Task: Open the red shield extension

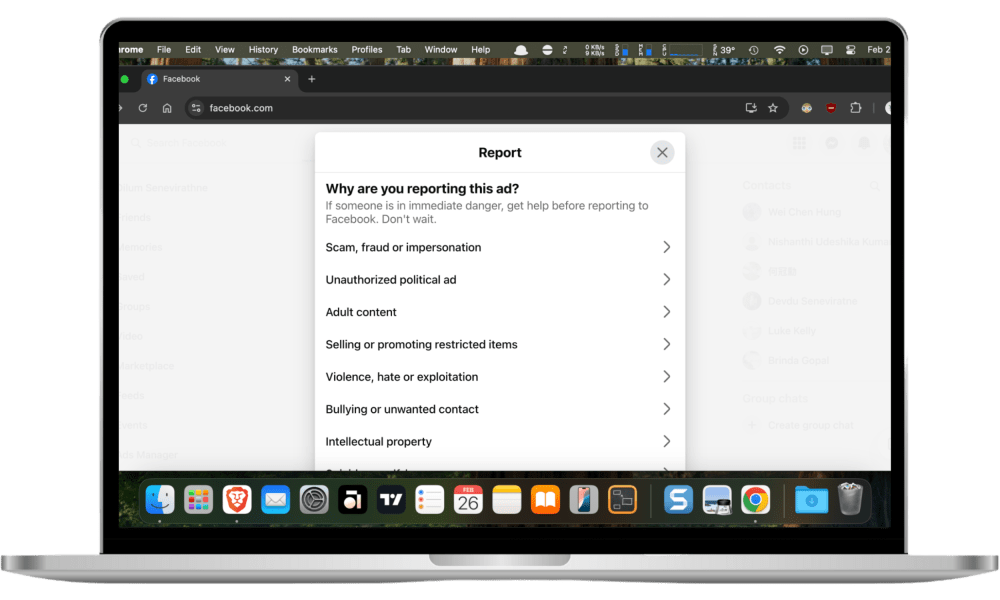Action: [x=831, y=108]
